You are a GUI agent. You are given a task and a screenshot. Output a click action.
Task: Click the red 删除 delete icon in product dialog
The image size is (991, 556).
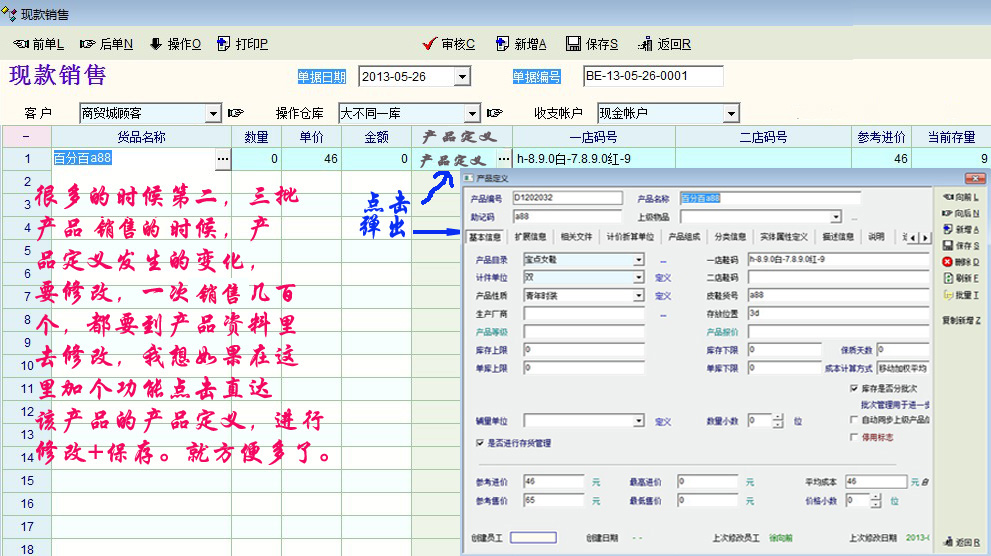947,261
